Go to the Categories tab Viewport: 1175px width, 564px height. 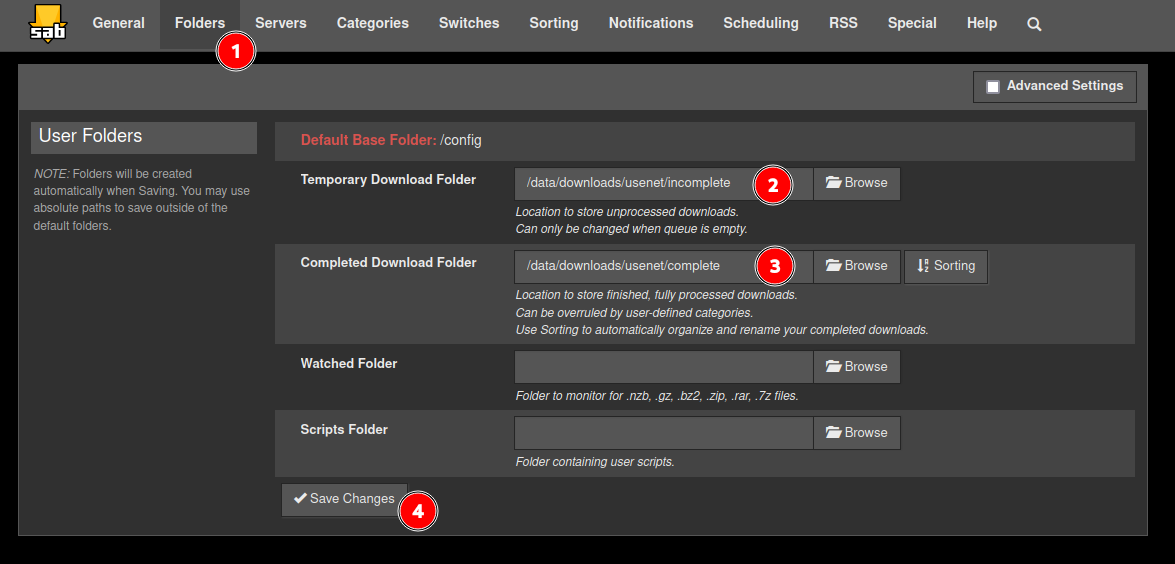(372, 24)
